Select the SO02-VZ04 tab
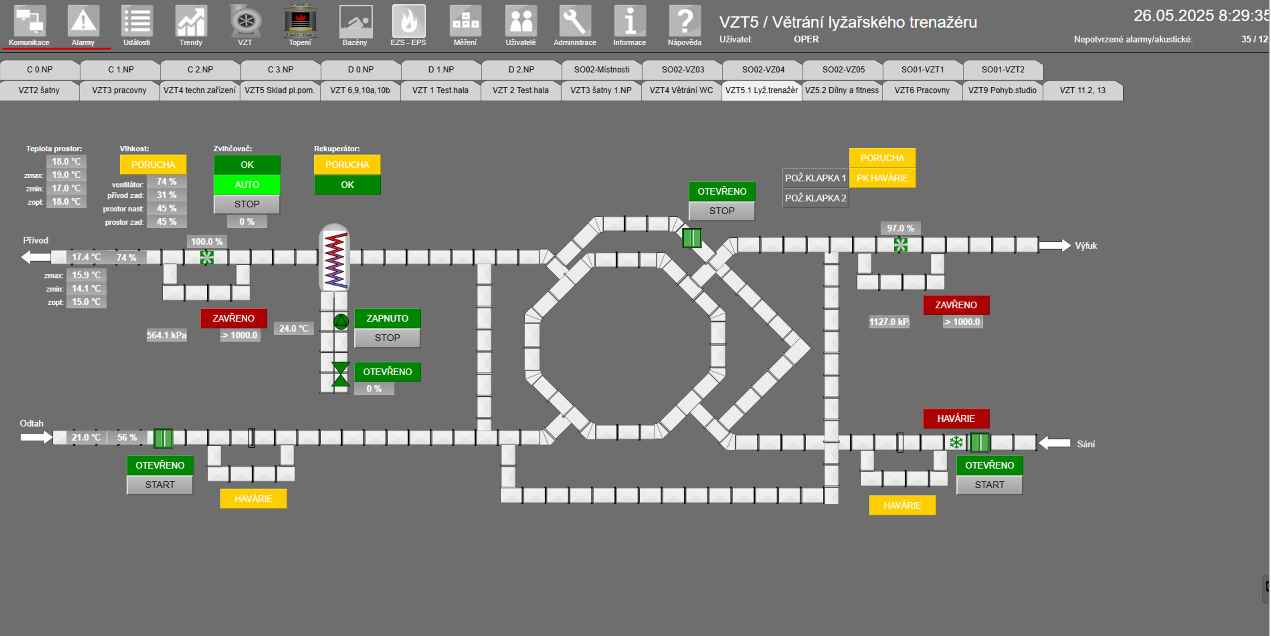Viewport: 1271px width, 636px height. point(761,70)
